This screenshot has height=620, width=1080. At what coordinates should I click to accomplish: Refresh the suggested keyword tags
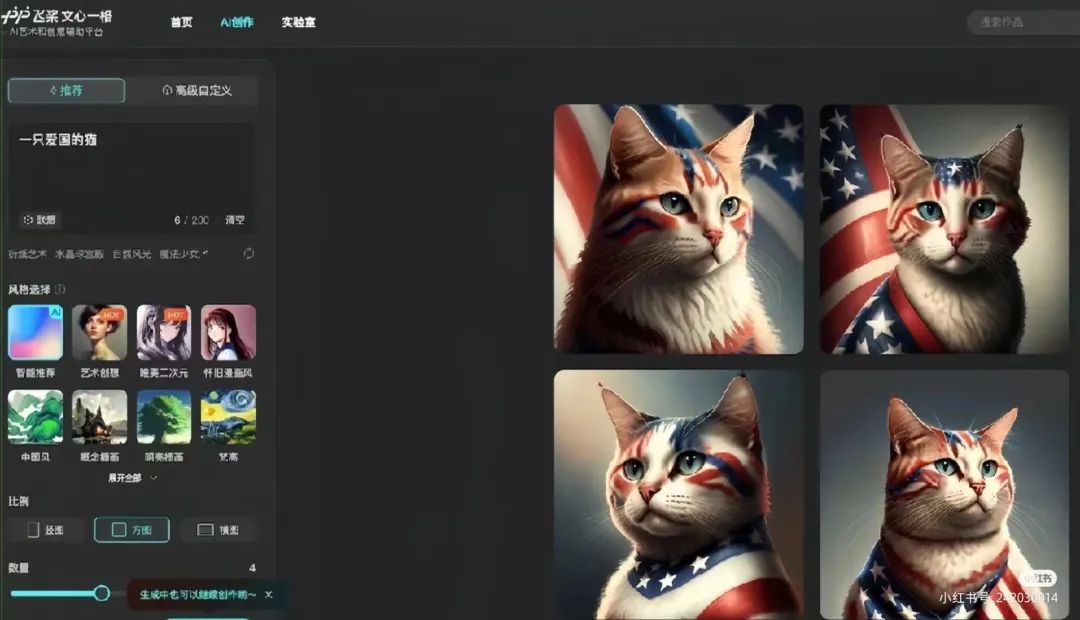point(249,254)
